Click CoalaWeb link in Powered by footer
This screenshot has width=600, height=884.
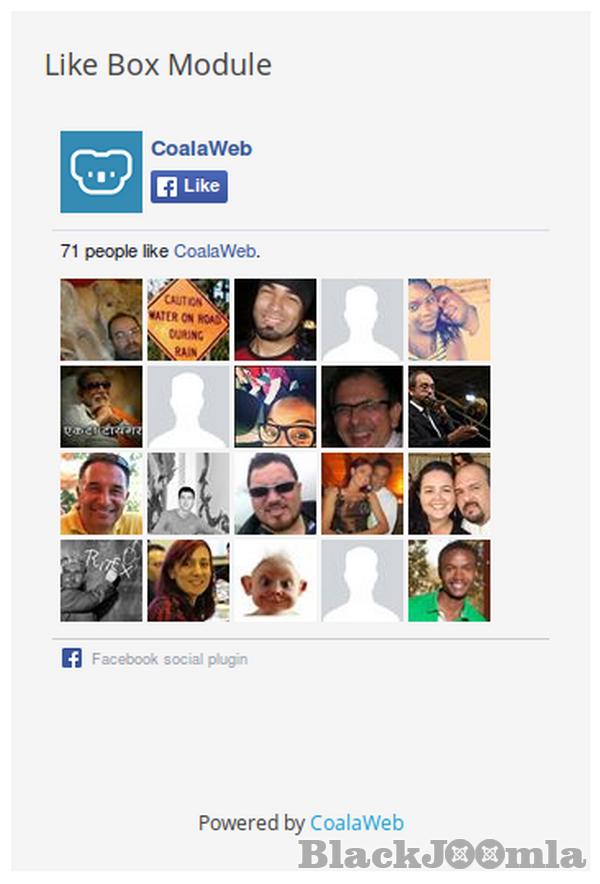click(357, 823)
